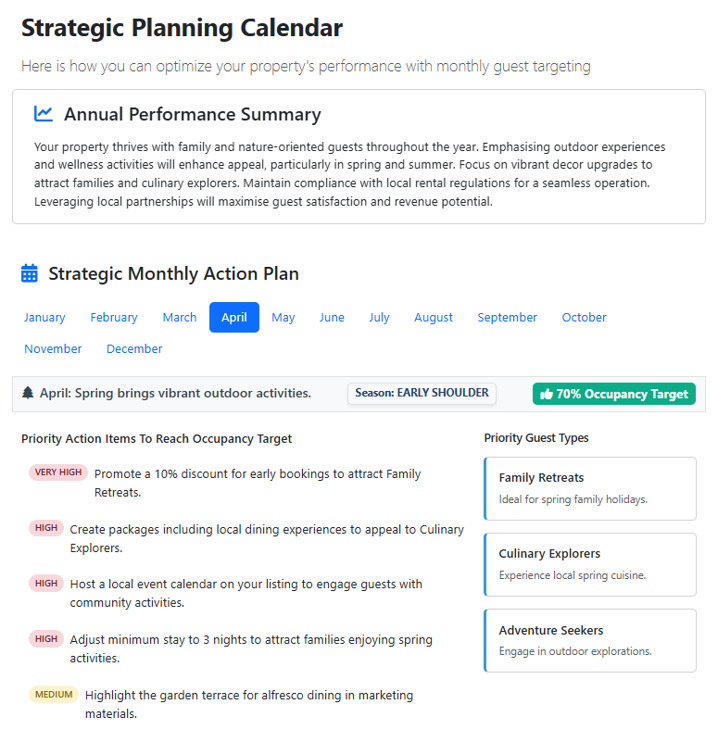Image resolution: width=718 pixels, height=731 pixels.
Task: Click the VERY HIGH priority label
Action: tap(58, 472)
